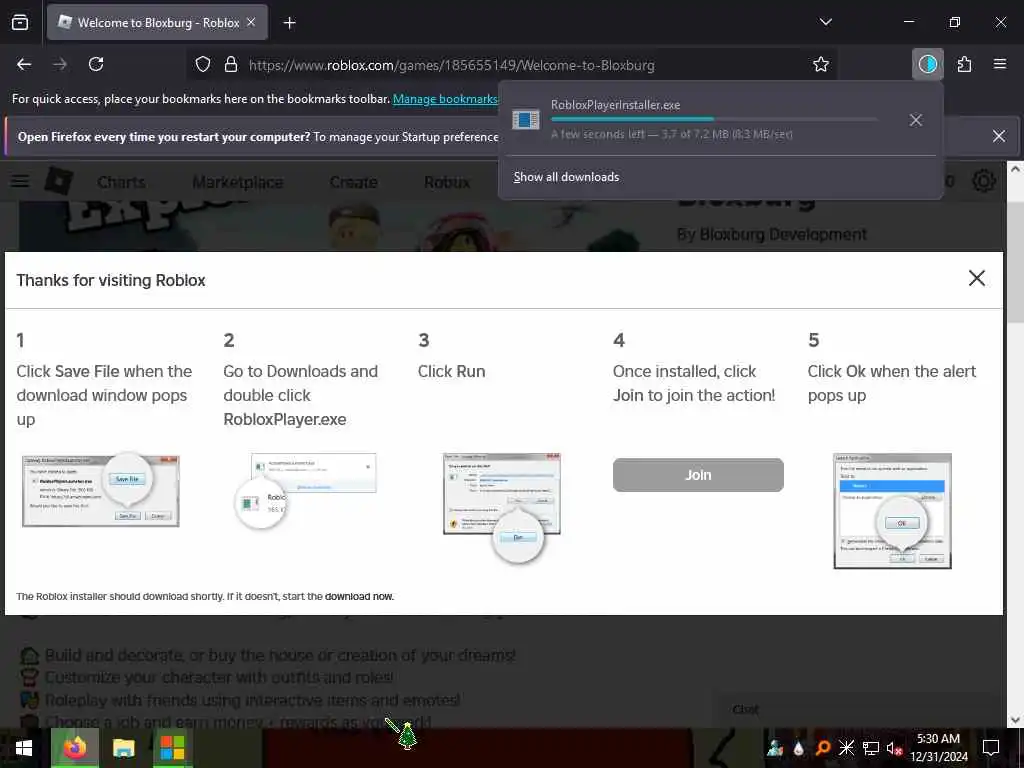Image resolution: width=1024 pixels, height=768 pixels.
Task: Click RobloxPlayerInstaller.exe file icon
Action: [526, 120]
